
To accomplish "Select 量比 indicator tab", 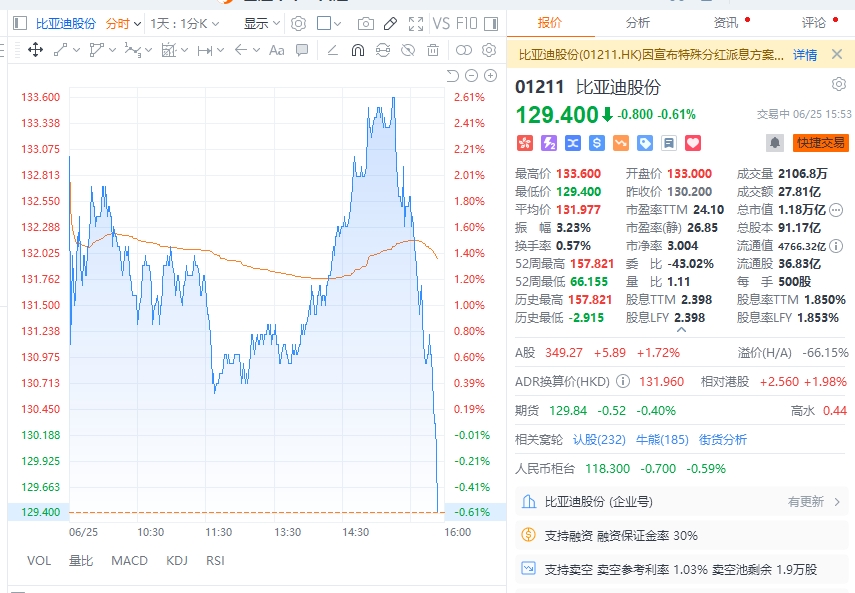I will [81, 560].
